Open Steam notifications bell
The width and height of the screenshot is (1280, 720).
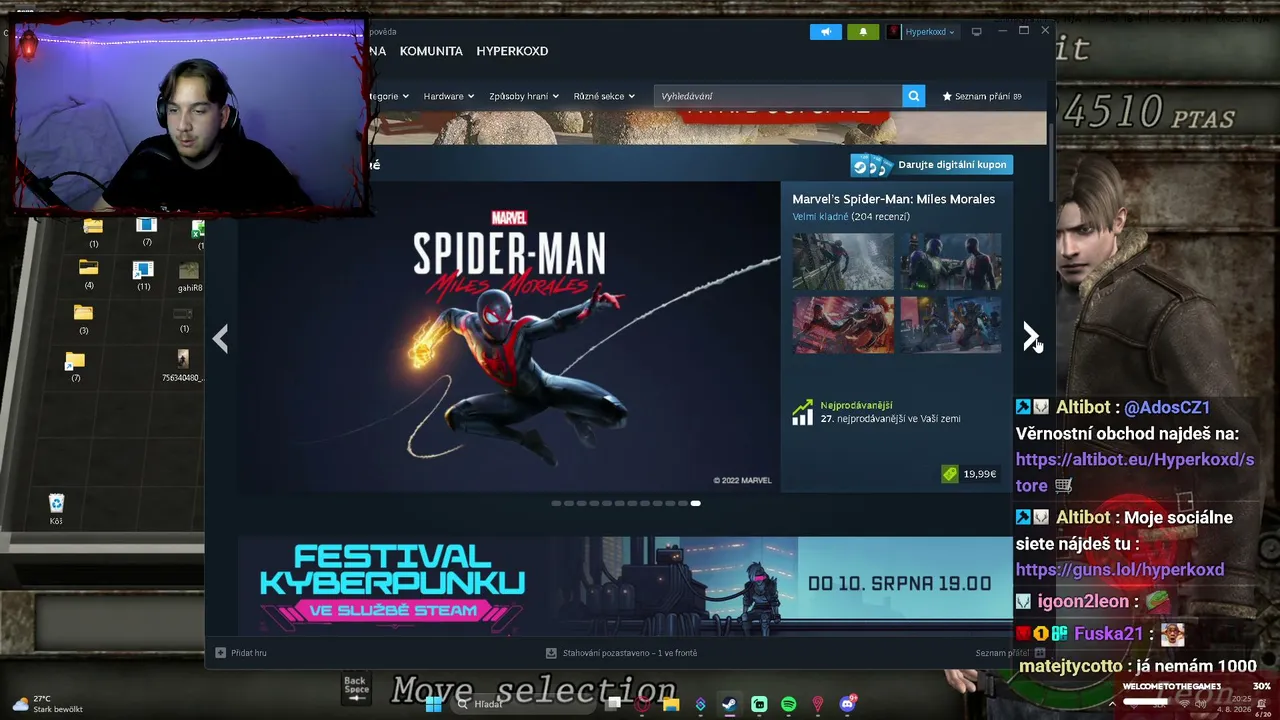pyautogui.click(x=863, y=32)
